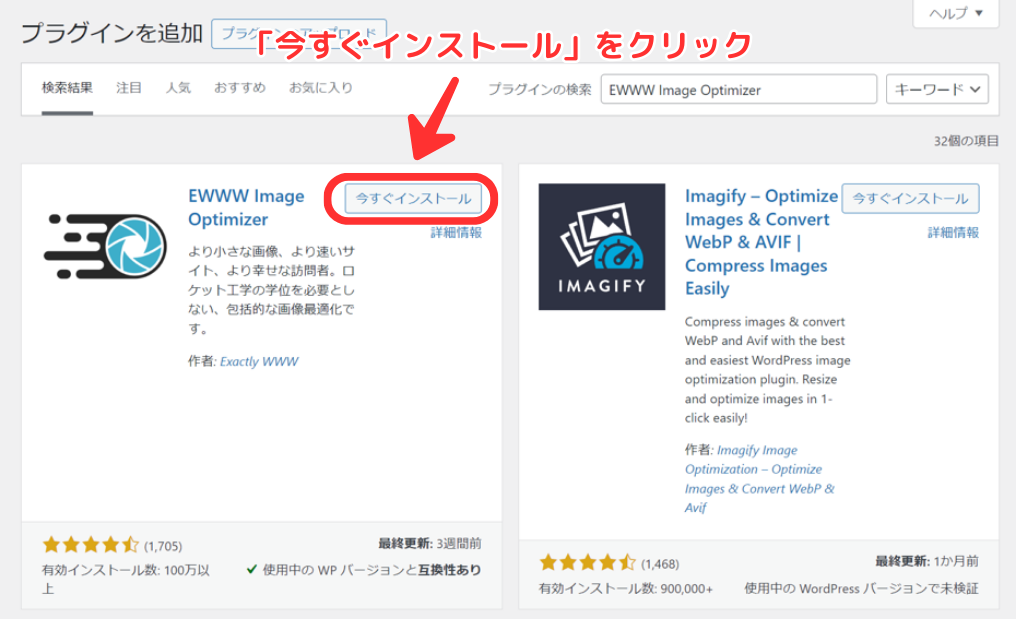Switch to the お気に入り tab
The image size is (1017, 620).
(320, 88)
